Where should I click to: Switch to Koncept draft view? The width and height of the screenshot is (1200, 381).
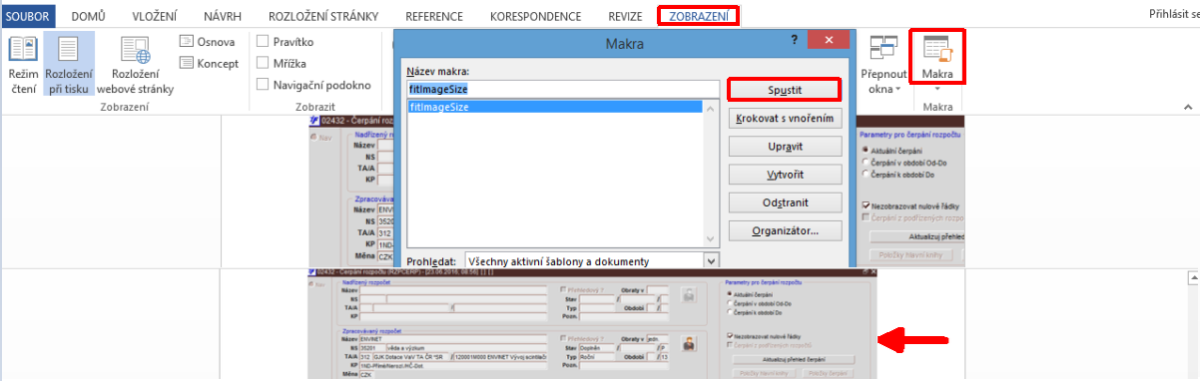[210, 63]
